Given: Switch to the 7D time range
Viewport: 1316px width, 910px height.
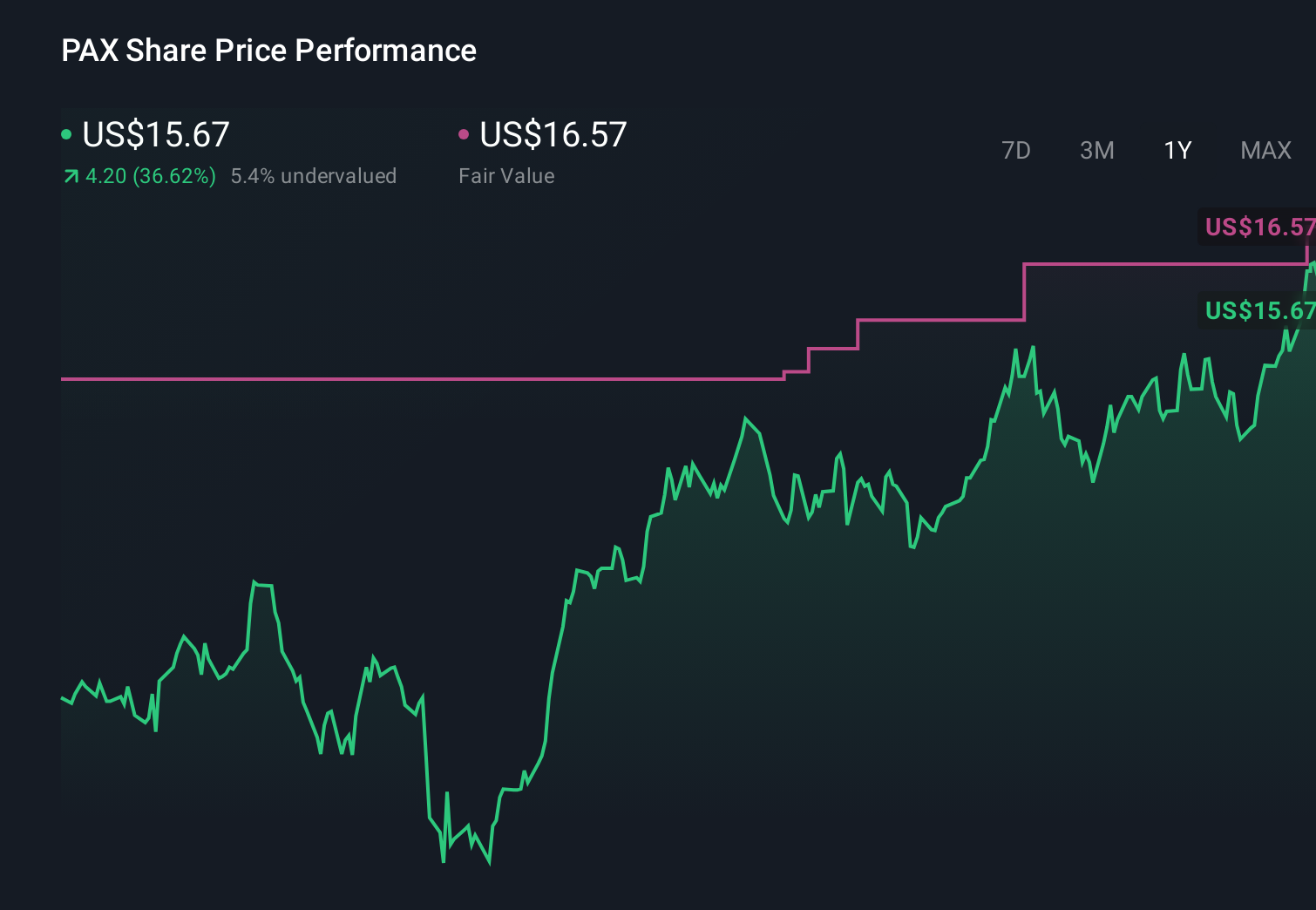Looking at the screenshot, I should (1016, 150).
